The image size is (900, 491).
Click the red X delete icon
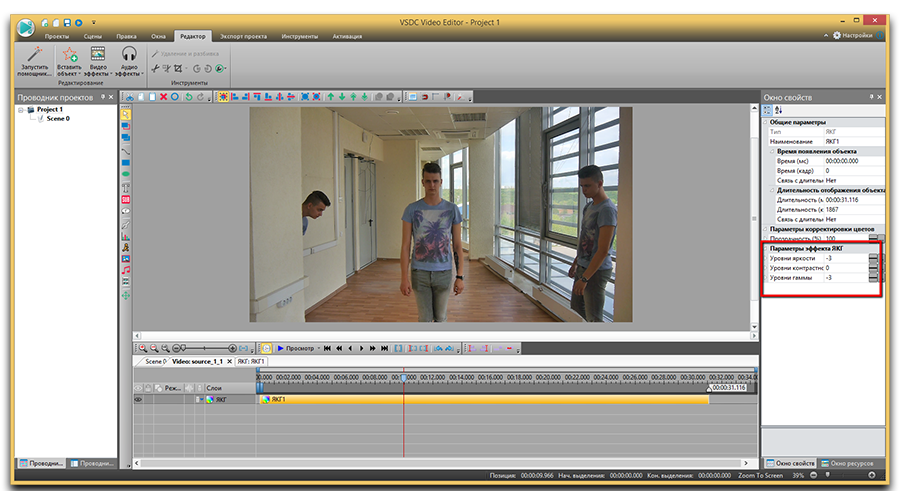point(164,97)
